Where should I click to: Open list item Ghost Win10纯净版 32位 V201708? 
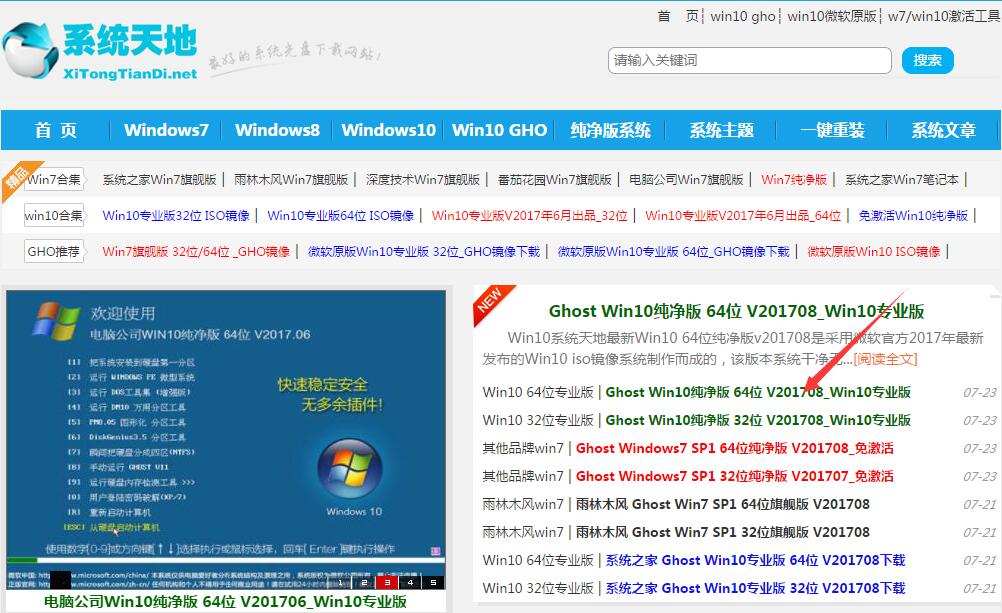coord(758,420)
